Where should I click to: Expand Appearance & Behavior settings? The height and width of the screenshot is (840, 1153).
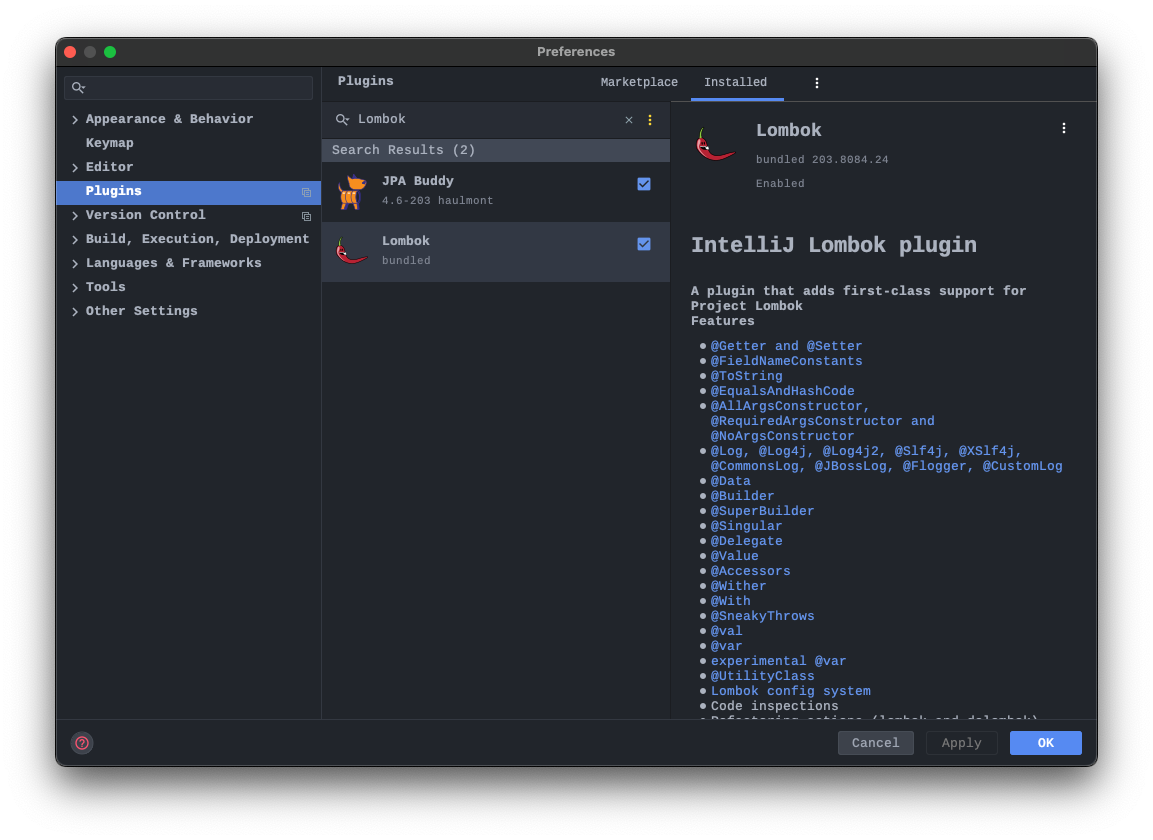pos(75,119)
